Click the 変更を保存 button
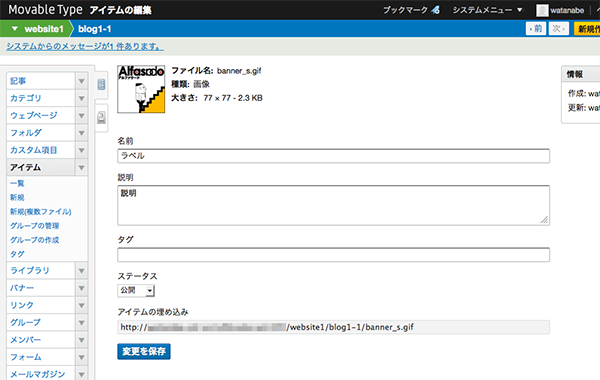 click(x=144, y=351)
